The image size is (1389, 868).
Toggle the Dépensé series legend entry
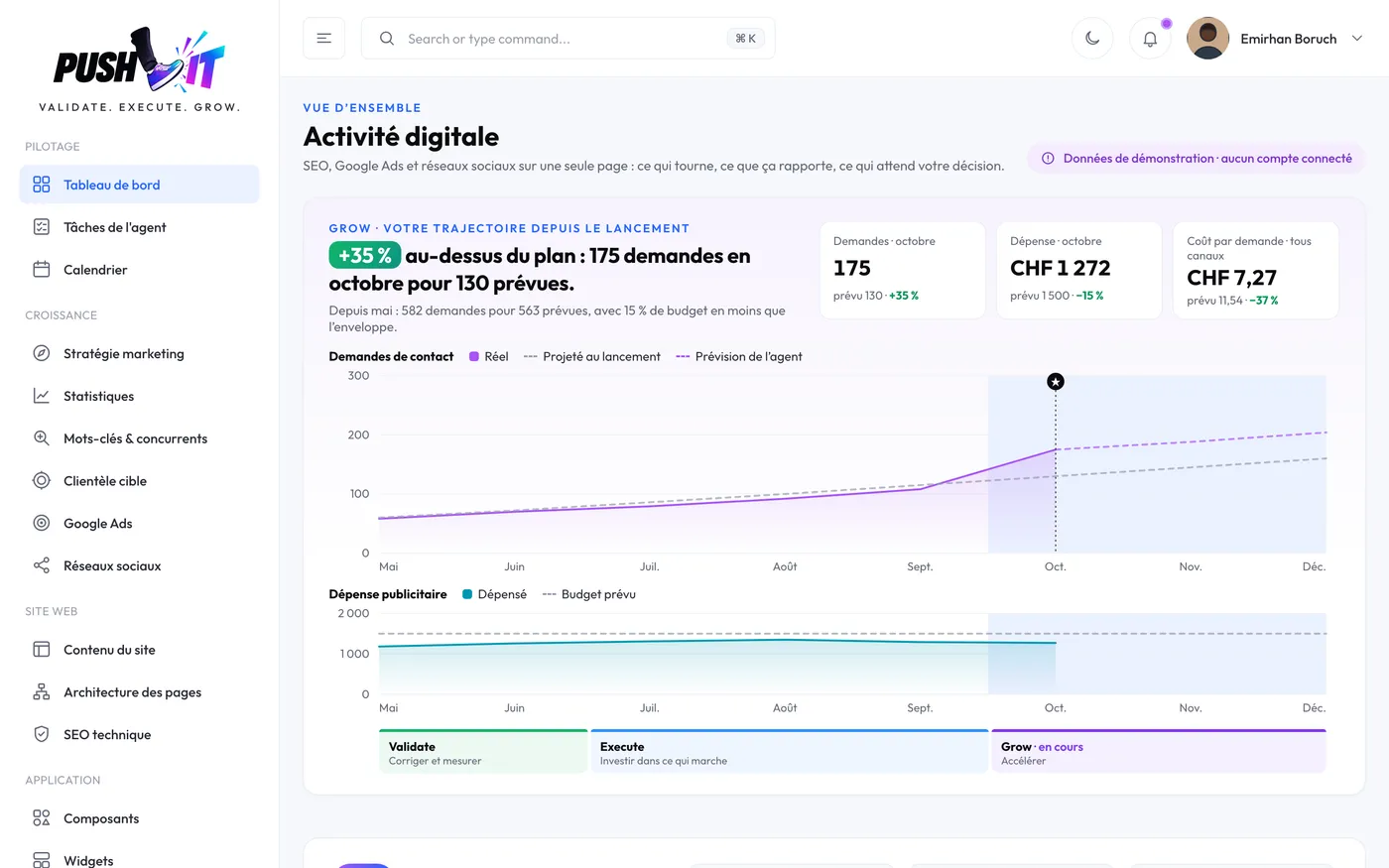pyautogui.click(x=494, y=594)
